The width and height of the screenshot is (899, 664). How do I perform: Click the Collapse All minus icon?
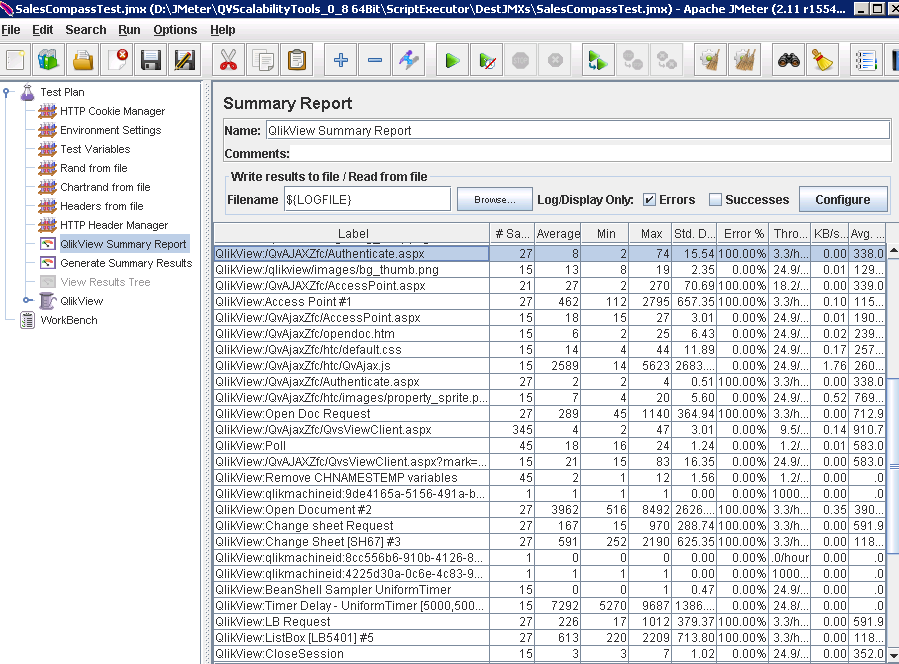click(x=375, y=61)
